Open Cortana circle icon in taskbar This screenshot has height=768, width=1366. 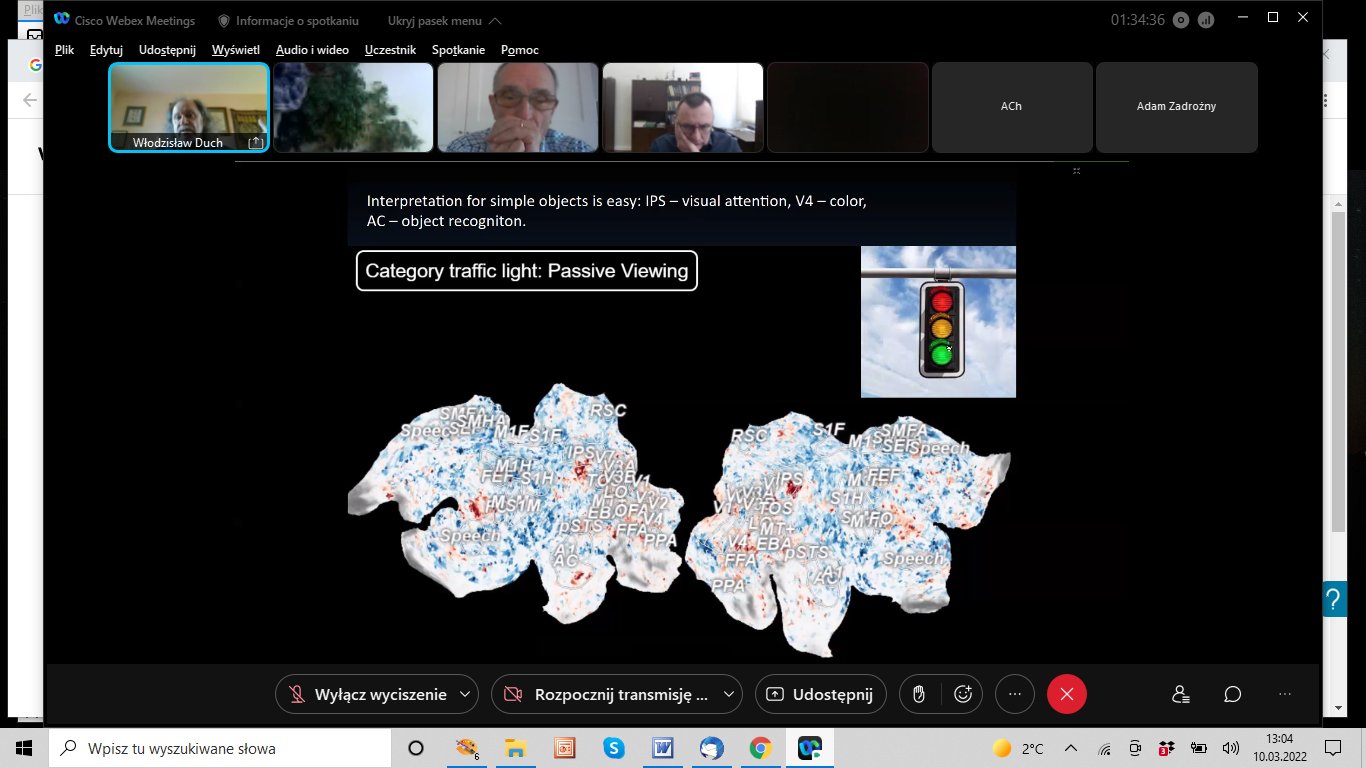click(416, 748)
